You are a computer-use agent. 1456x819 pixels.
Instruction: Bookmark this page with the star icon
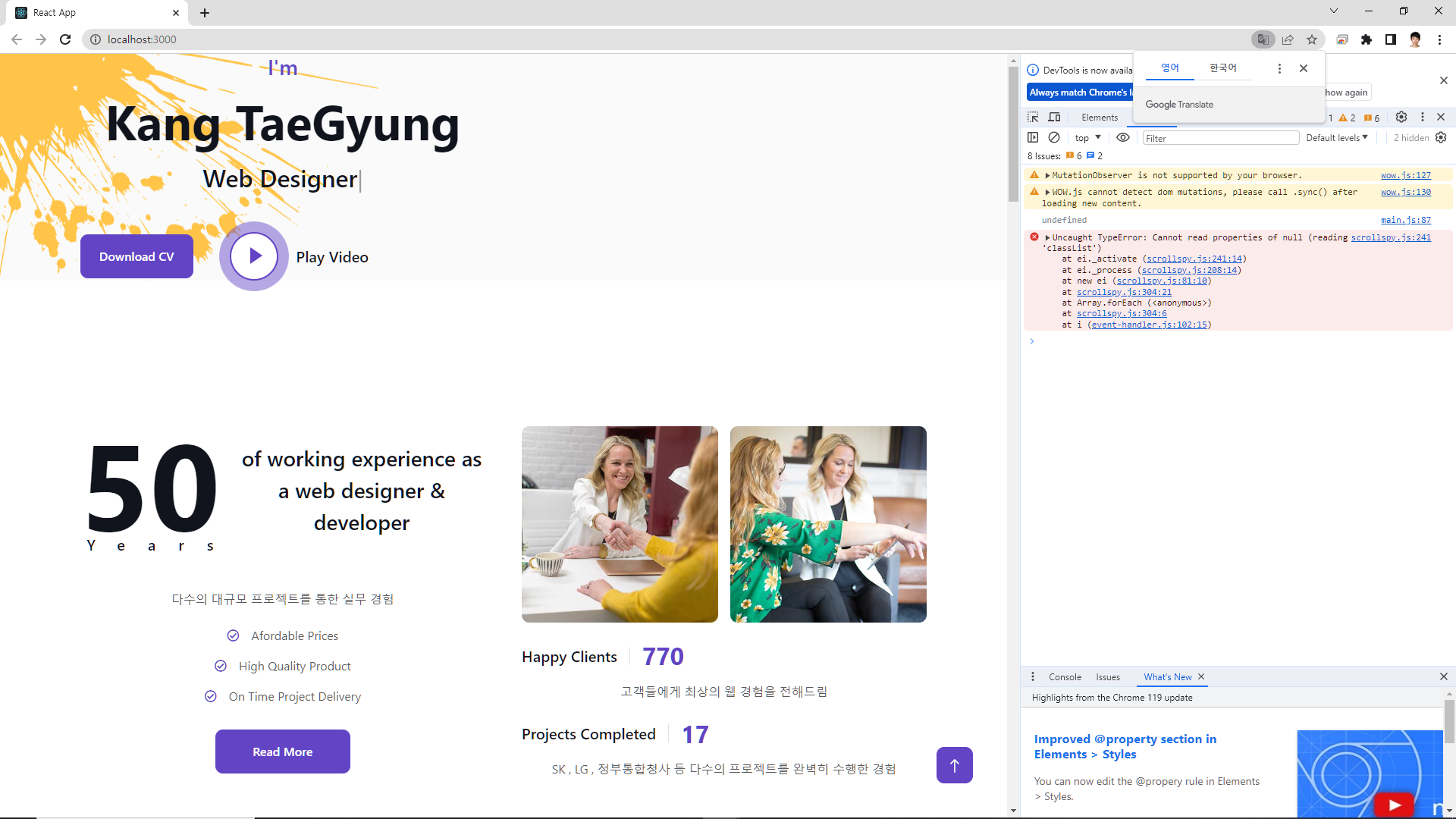pyautogui.click(x=1312, y=39)
